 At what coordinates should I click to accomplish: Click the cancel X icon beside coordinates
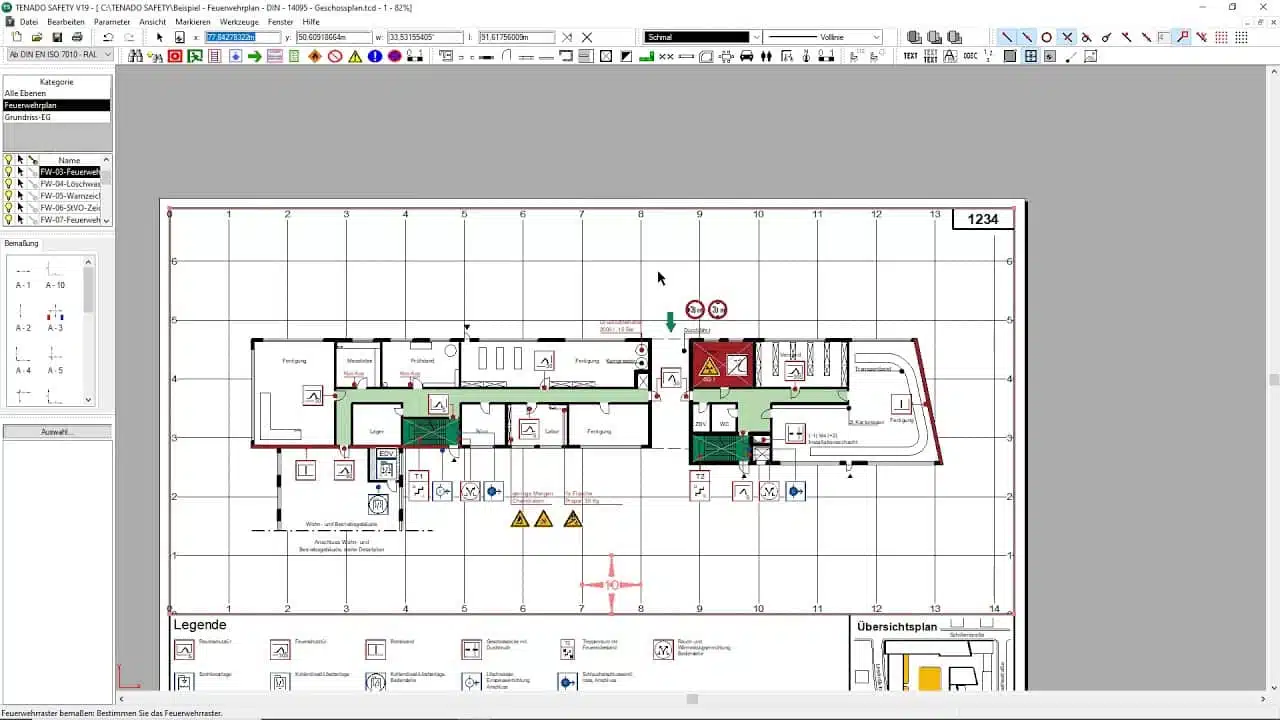(587, 37)
